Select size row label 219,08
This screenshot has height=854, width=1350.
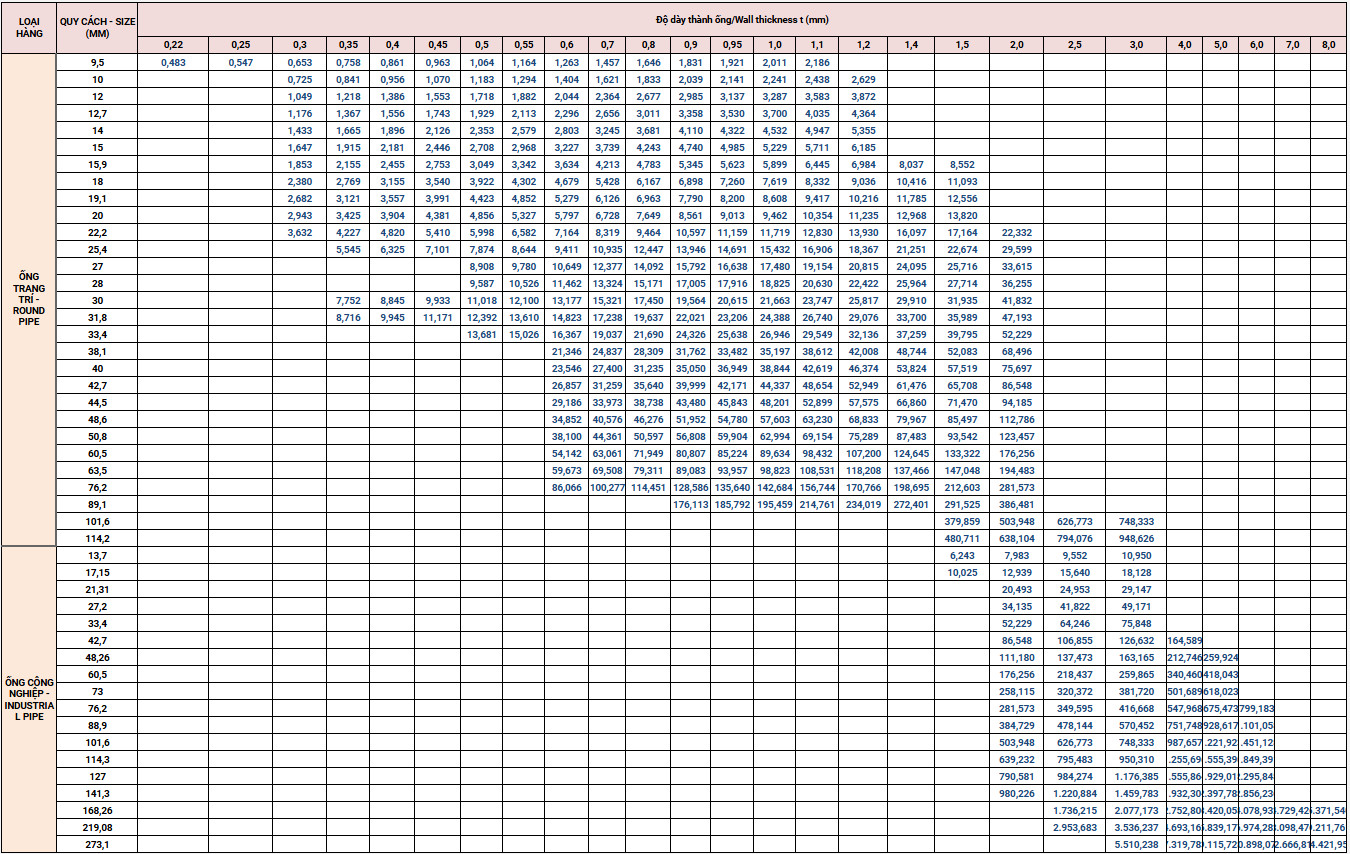97,827
